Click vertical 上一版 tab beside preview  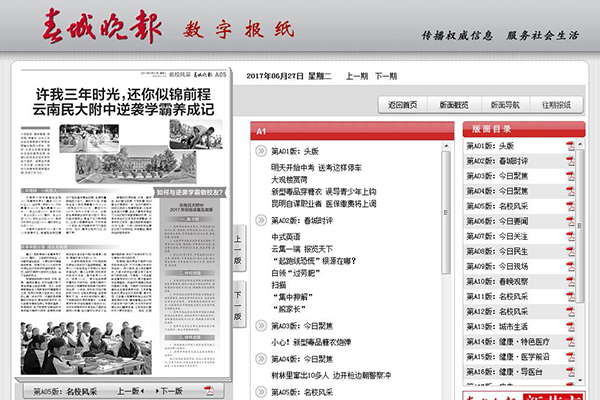pos(239,249)
